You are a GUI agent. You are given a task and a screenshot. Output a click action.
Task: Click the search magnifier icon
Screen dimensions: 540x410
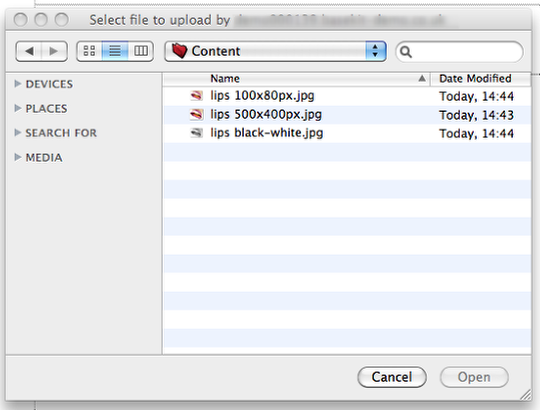(x=406, y=52)
